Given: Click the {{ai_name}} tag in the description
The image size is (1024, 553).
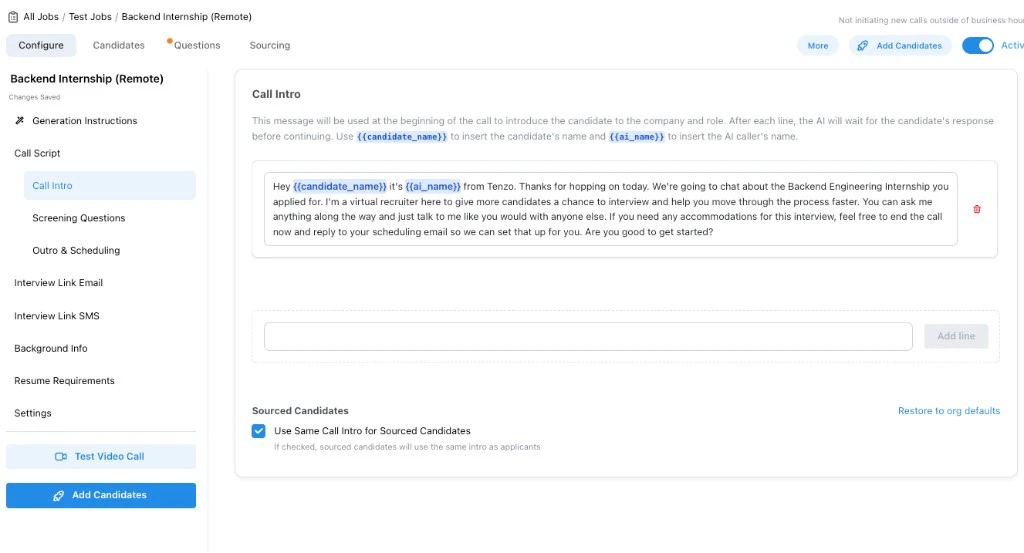Looking at the screenshot, I should click(x=636, y=136).
